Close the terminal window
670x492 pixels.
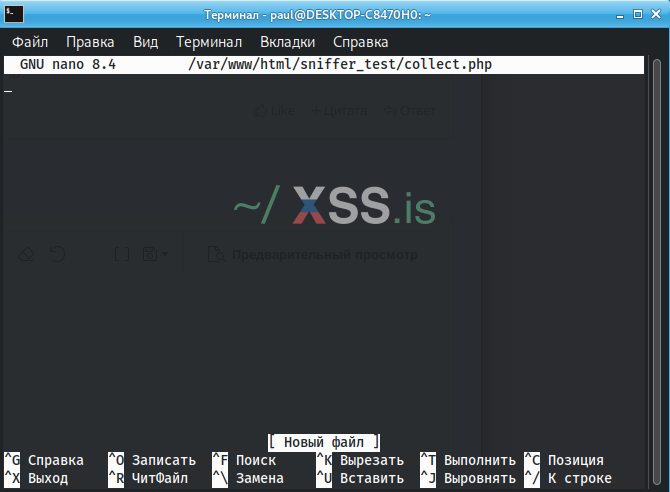pyautogui.click(x=656, y=15)
